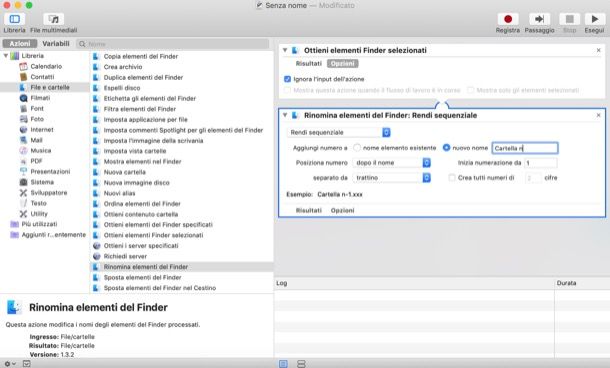Select the Calendario library category

click(x=46, y=67)
